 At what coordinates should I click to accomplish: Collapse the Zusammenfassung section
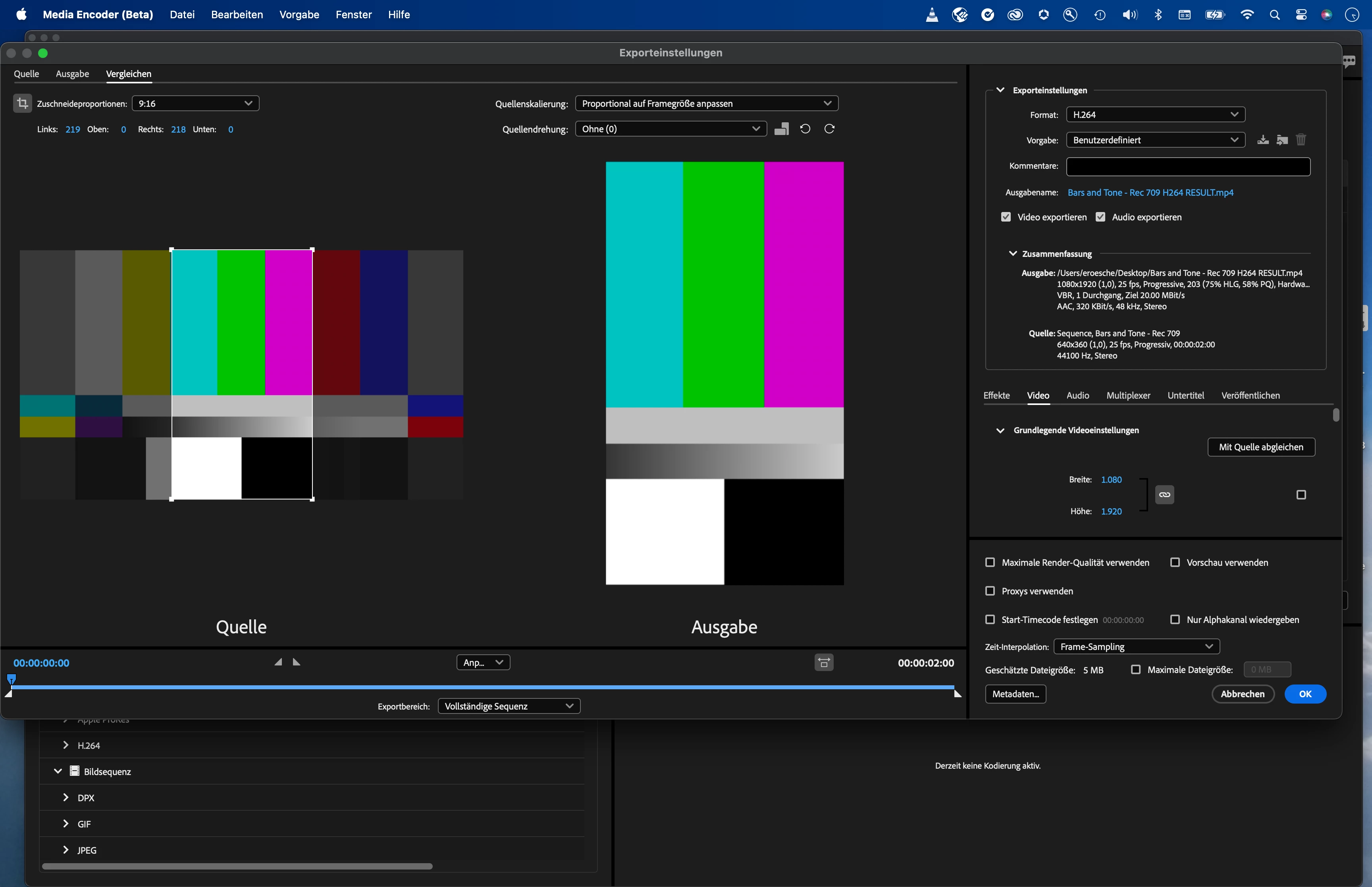point(1013,253)
